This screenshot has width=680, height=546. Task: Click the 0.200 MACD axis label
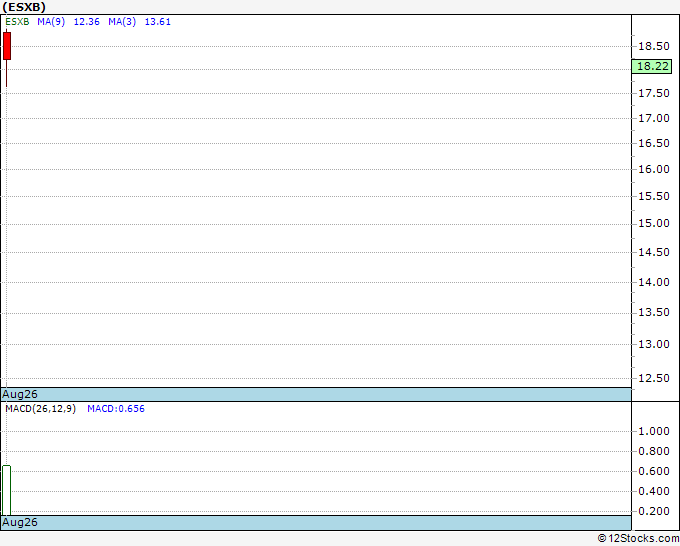[x=654, y=511]
